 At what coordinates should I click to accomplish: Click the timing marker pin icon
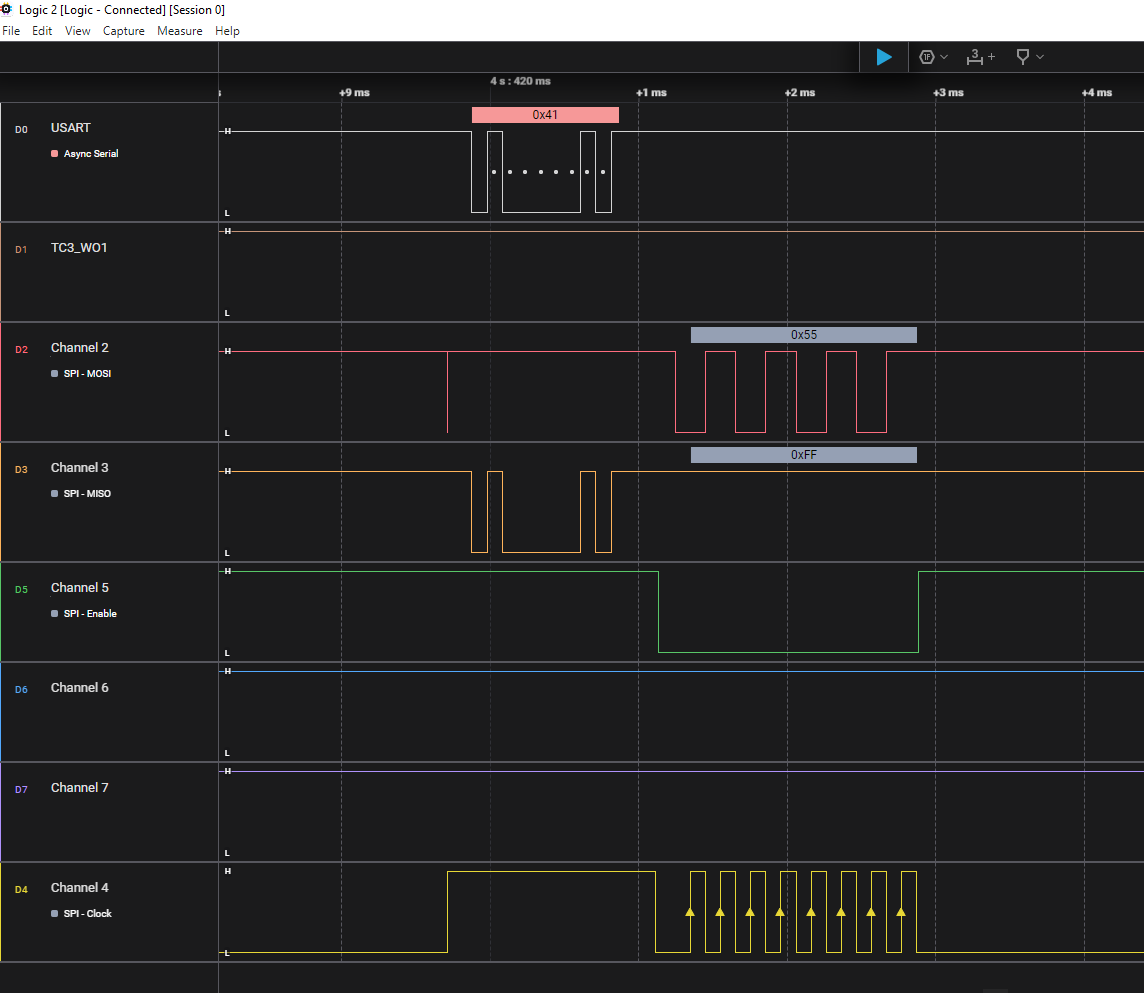[x=1023, y=57]
